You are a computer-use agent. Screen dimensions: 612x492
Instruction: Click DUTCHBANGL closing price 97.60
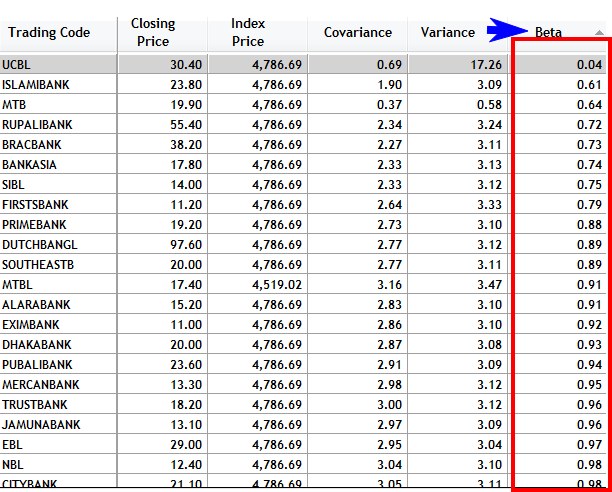pos(186,245)
